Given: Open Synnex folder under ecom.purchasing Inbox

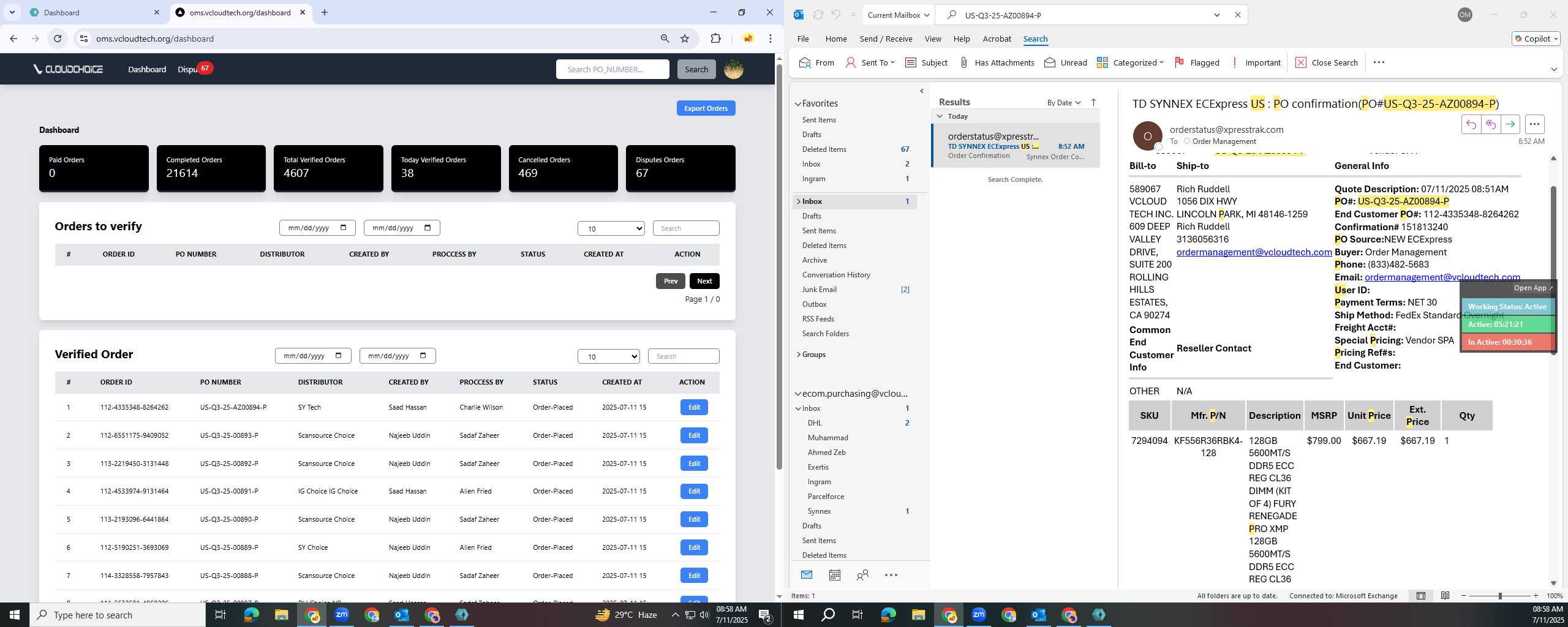Looking at the screenshot, I should [819, 511].
